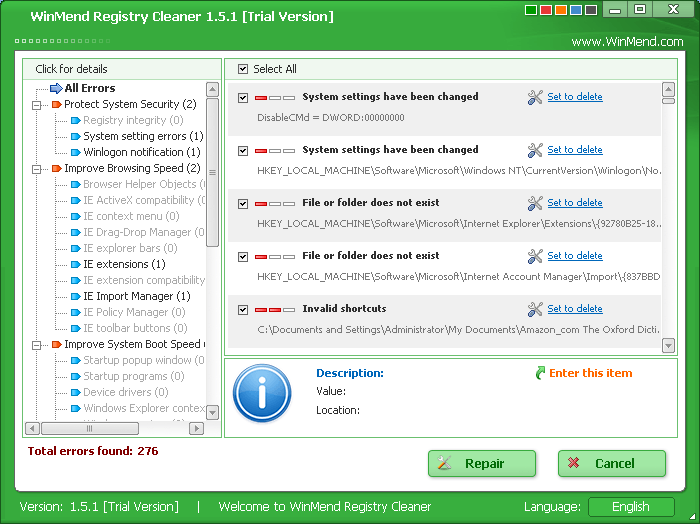
Task: Click blue tag icon of Startup popup window
Action: pyautogui.click(x=75, y=361)
